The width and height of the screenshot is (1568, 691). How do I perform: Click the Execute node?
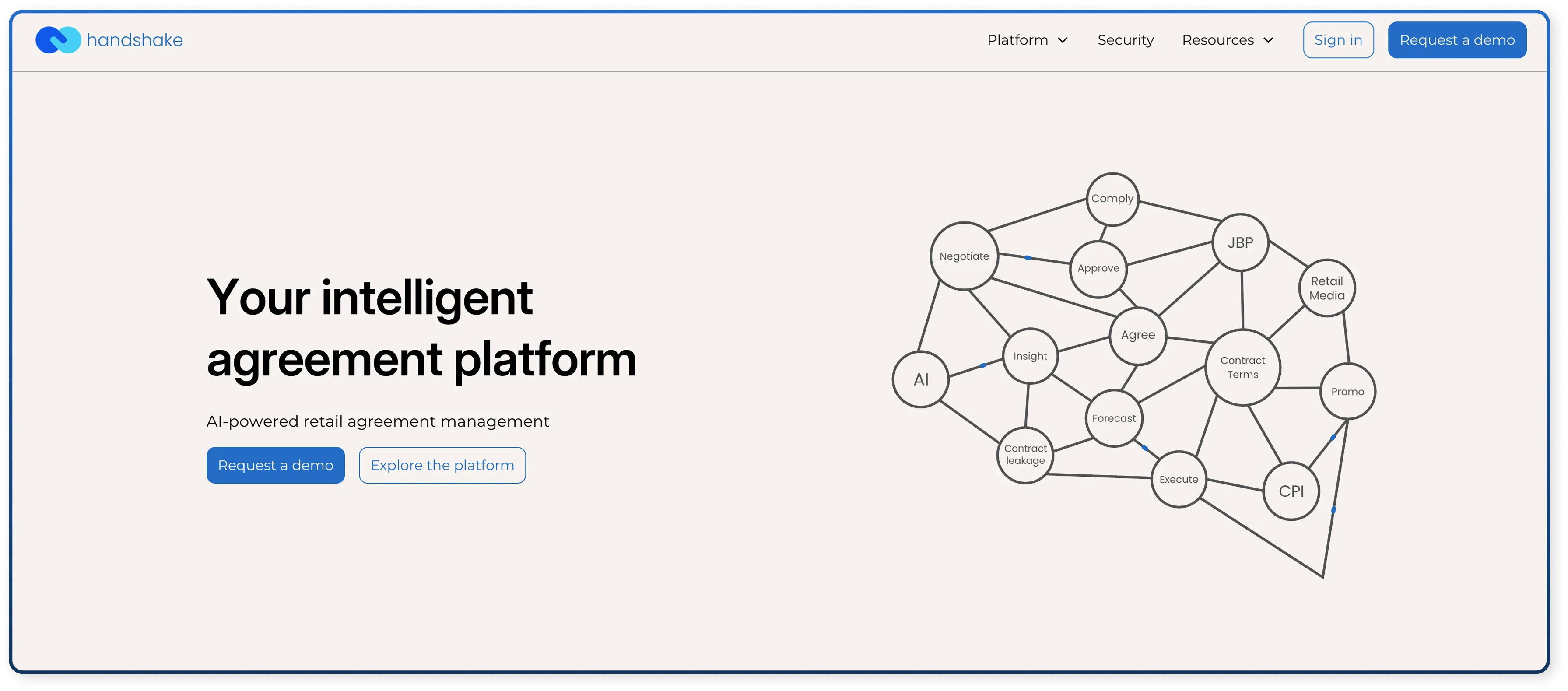coord(1179,479)
